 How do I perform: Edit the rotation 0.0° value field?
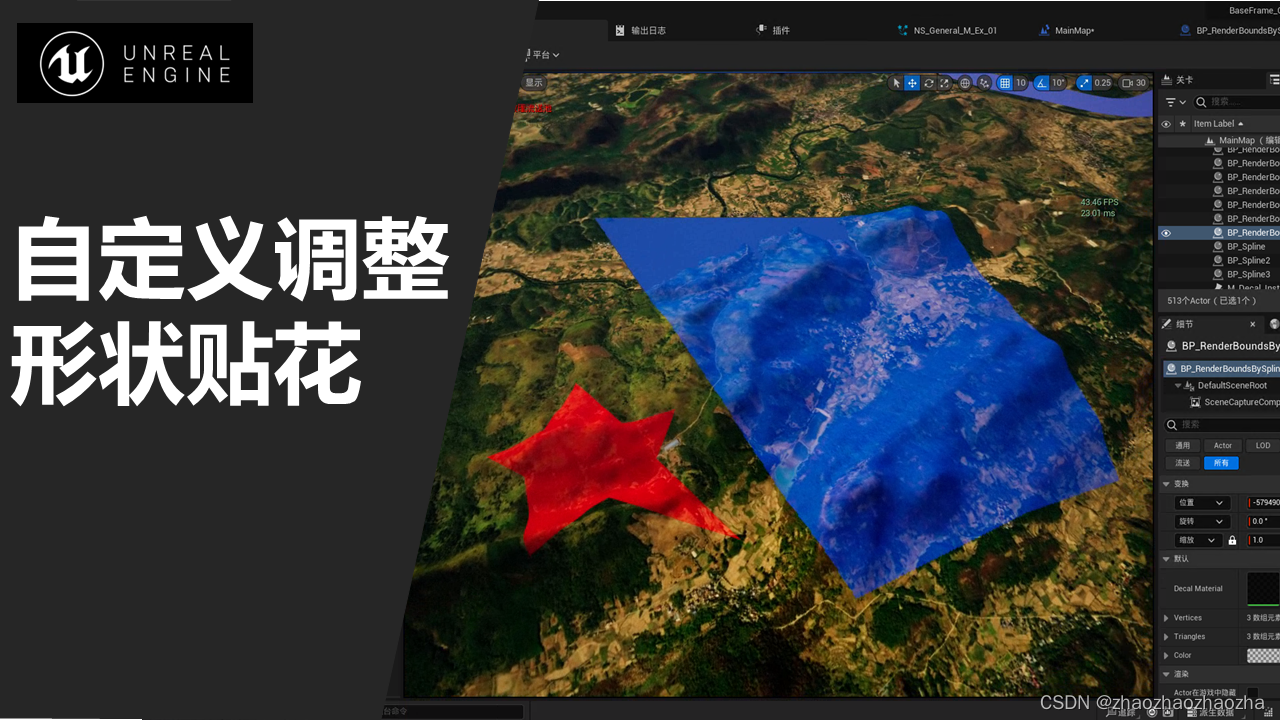tap(1264, 521)
